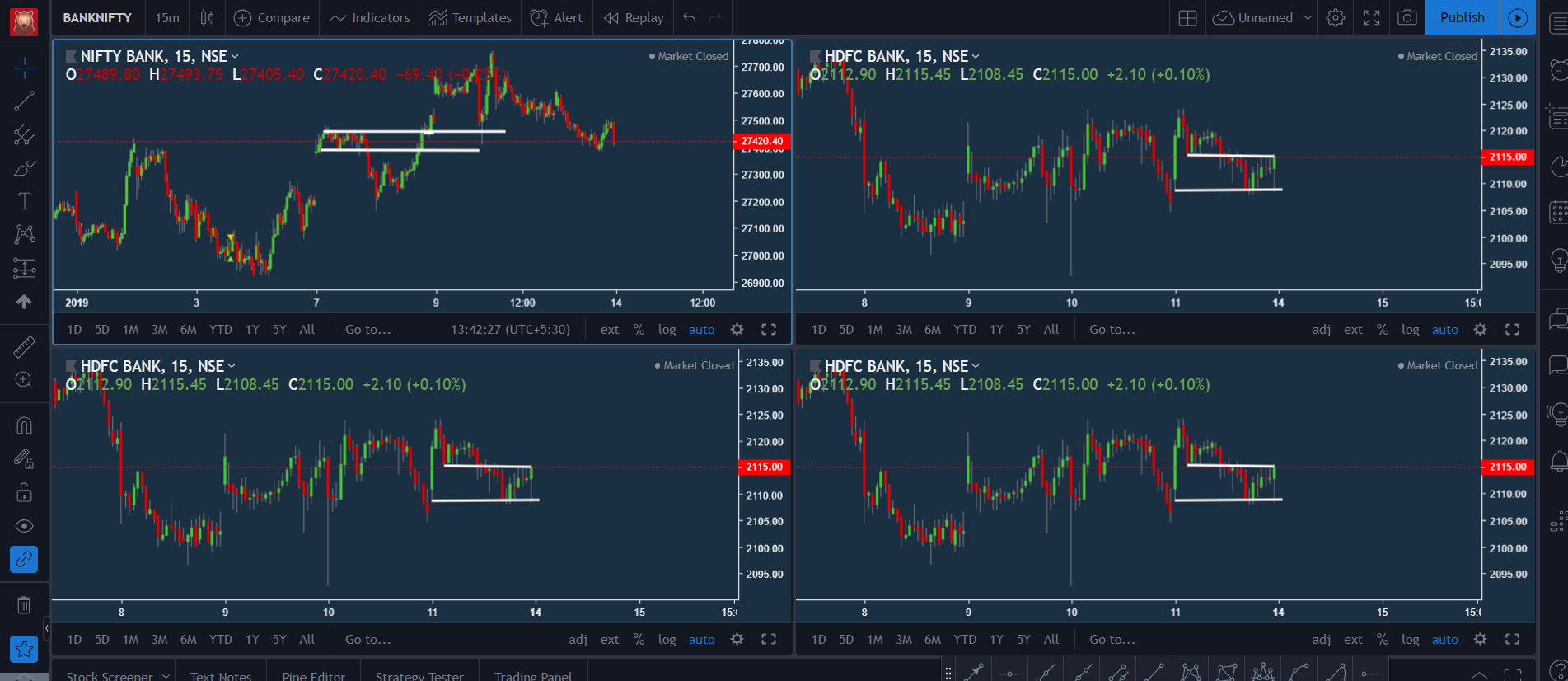This screenshot has height=681, width=1568.
Task: Click the timezone clock 13:42:27 (UTC+5:30)
Action: [510, 330]
